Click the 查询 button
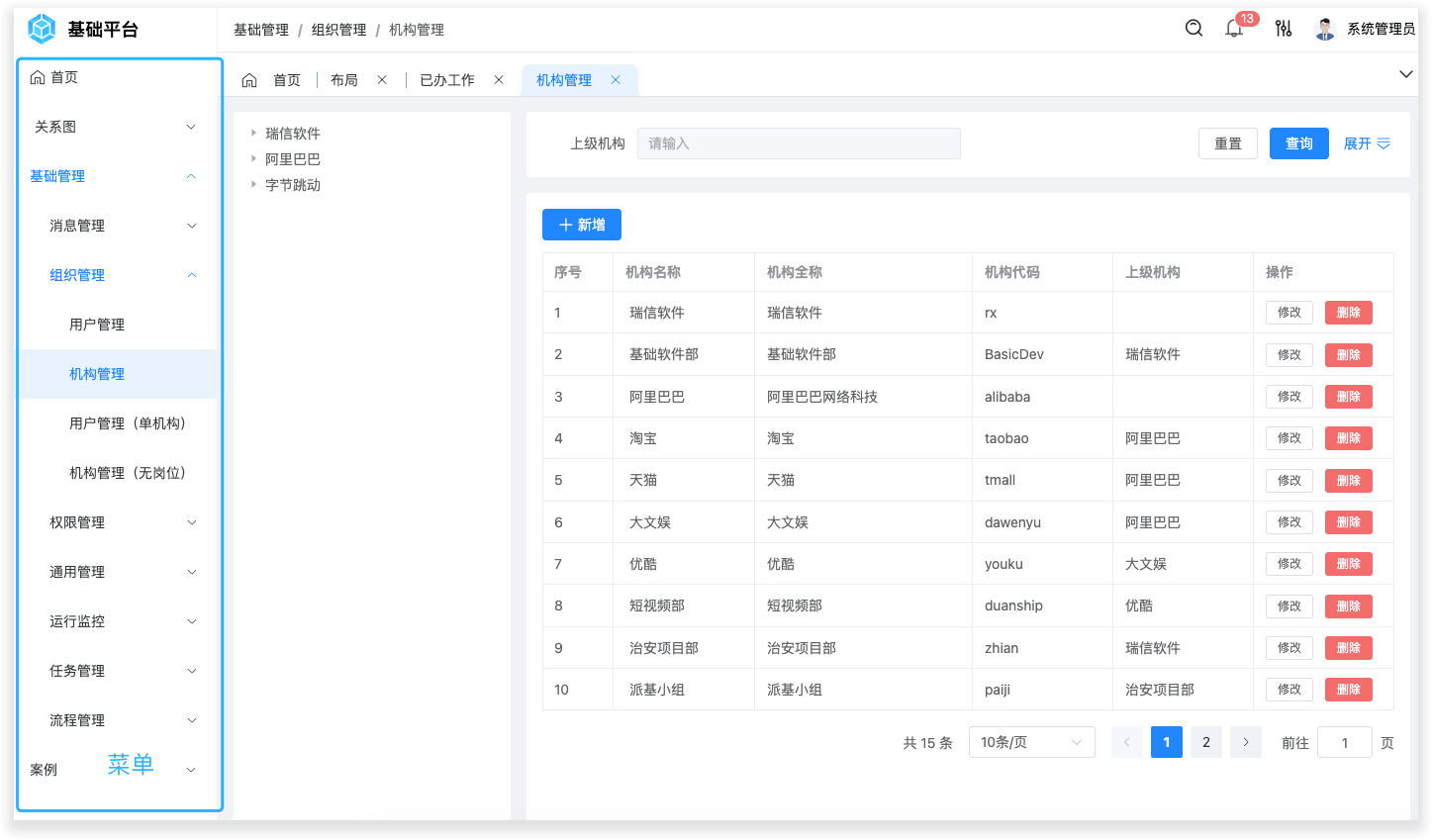 click(x=1299, y=143)
